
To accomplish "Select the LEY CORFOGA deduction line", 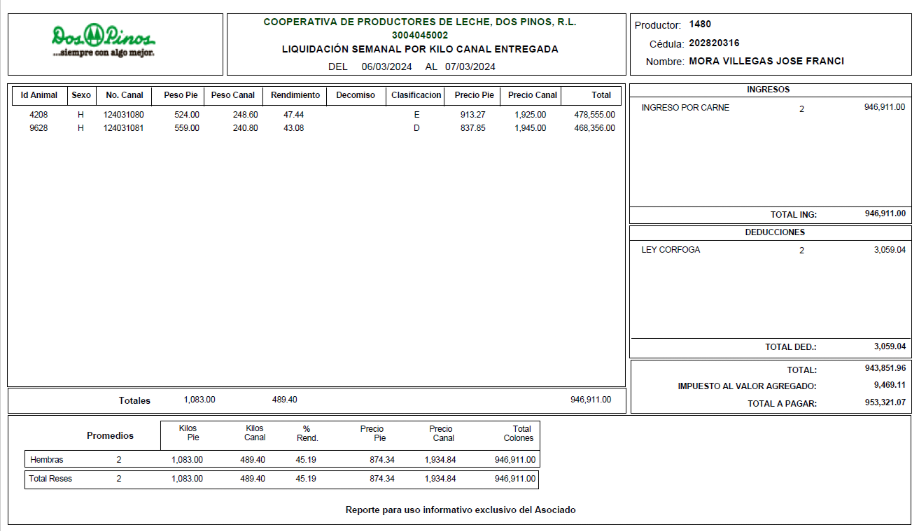I will [670, 250].
